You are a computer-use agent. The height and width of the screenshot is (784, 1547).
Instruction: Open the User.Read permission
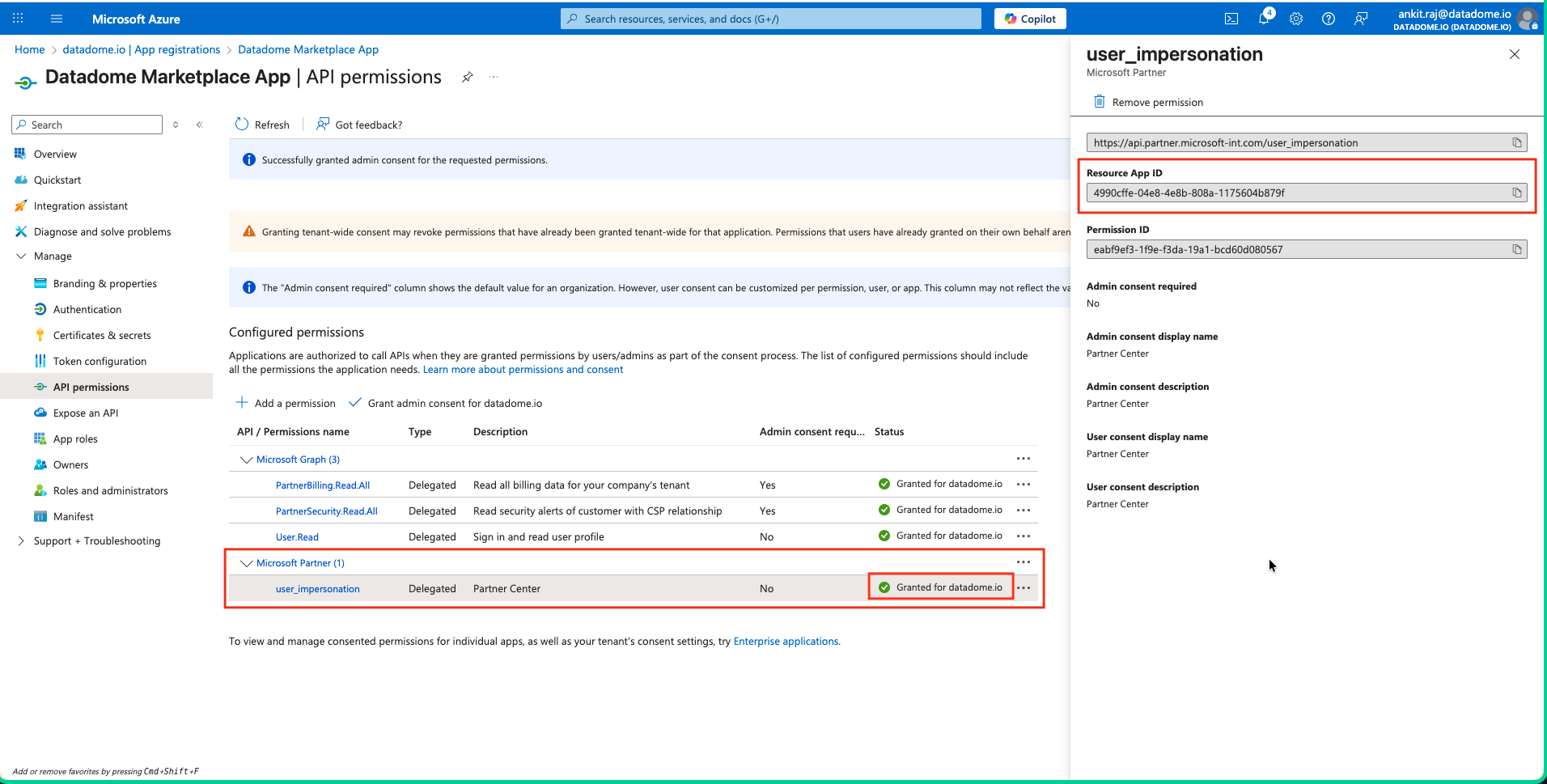[297, 537]
